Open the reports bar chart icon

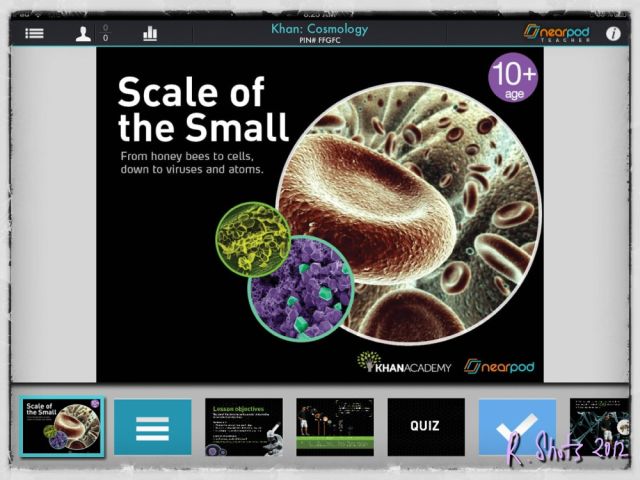pyautogui.click(x=150, y=33)
